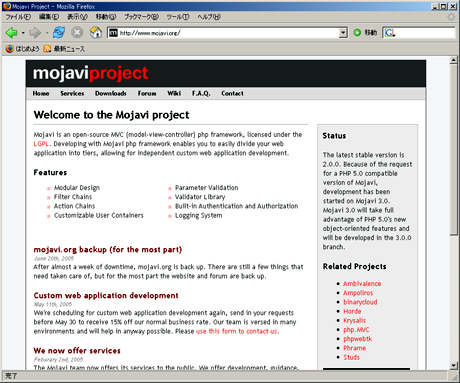The image size is (460, 383).
Task: Click the Google search input box
Action: [425, 33]
